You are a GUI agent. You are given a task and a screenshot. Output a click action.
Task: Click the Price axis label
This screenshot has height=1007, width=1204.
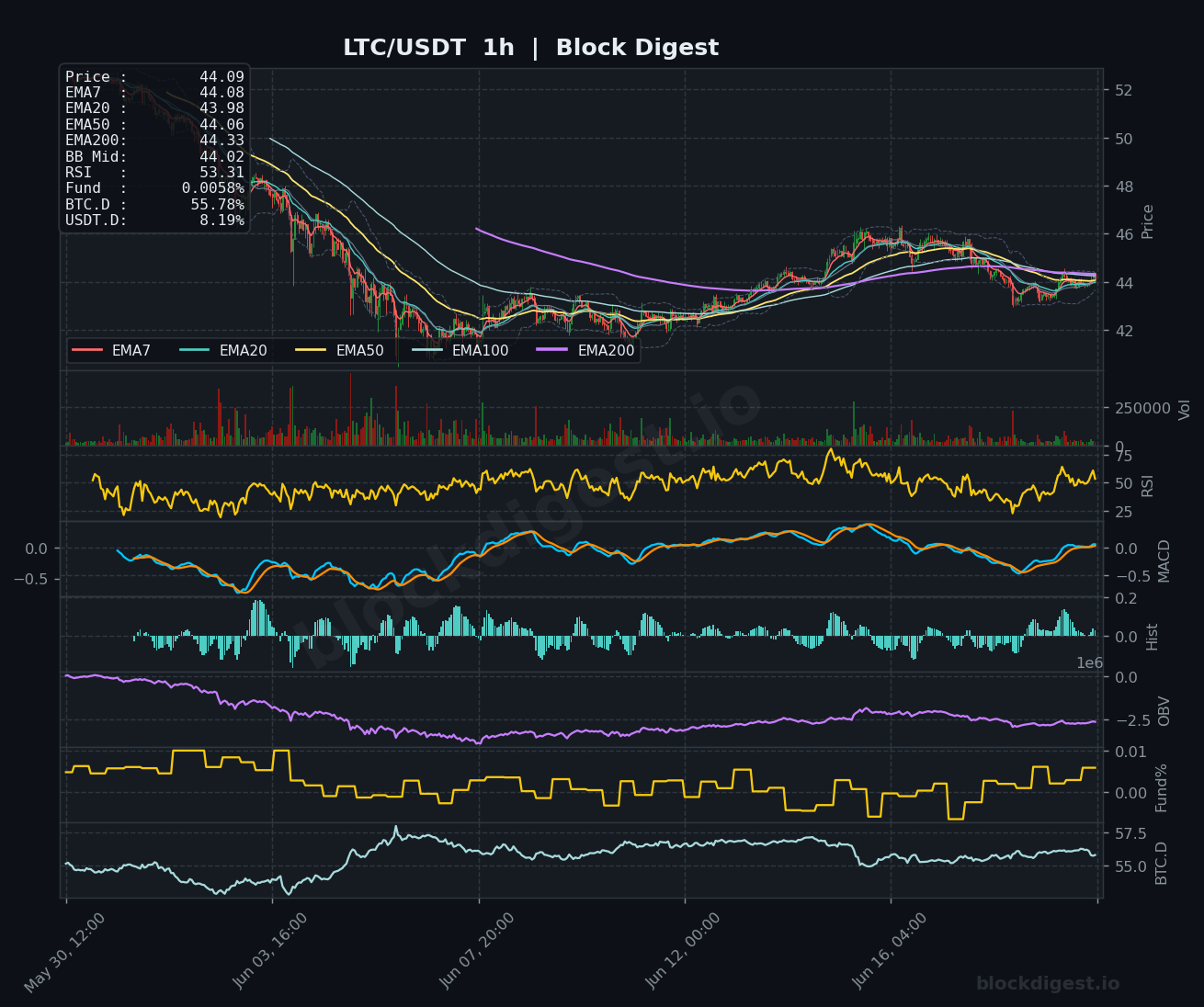pos(1147,221)
